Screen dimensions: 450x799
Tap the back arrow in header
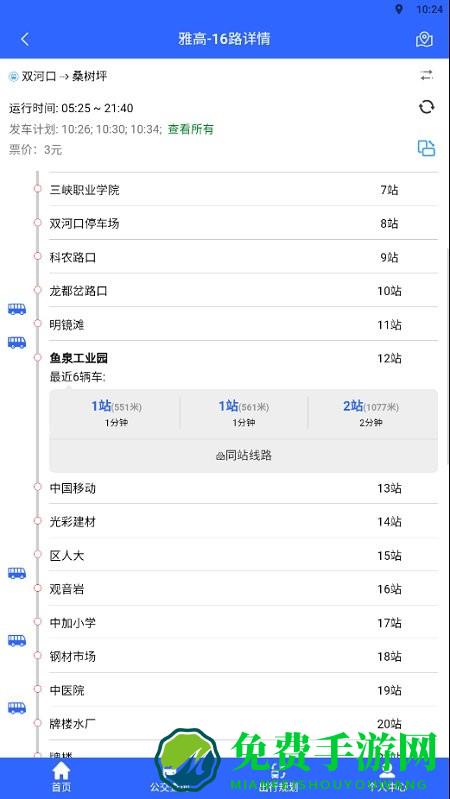click(25, 39)
